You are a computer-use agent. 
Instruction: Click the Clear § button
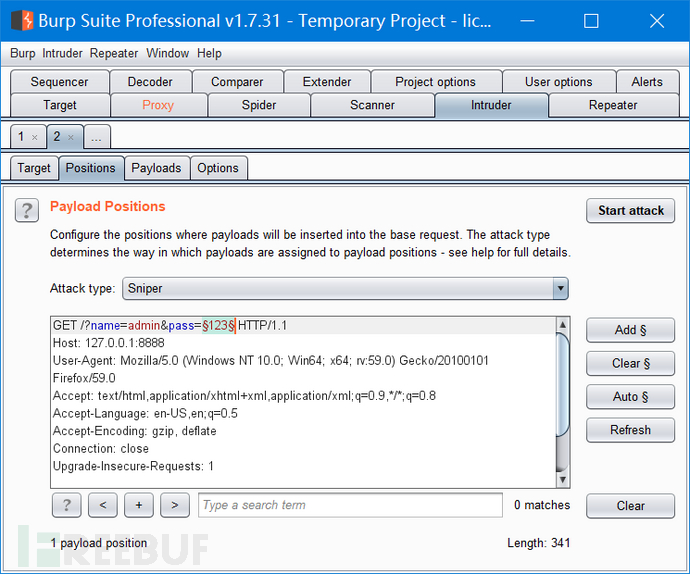click(630, 364)
